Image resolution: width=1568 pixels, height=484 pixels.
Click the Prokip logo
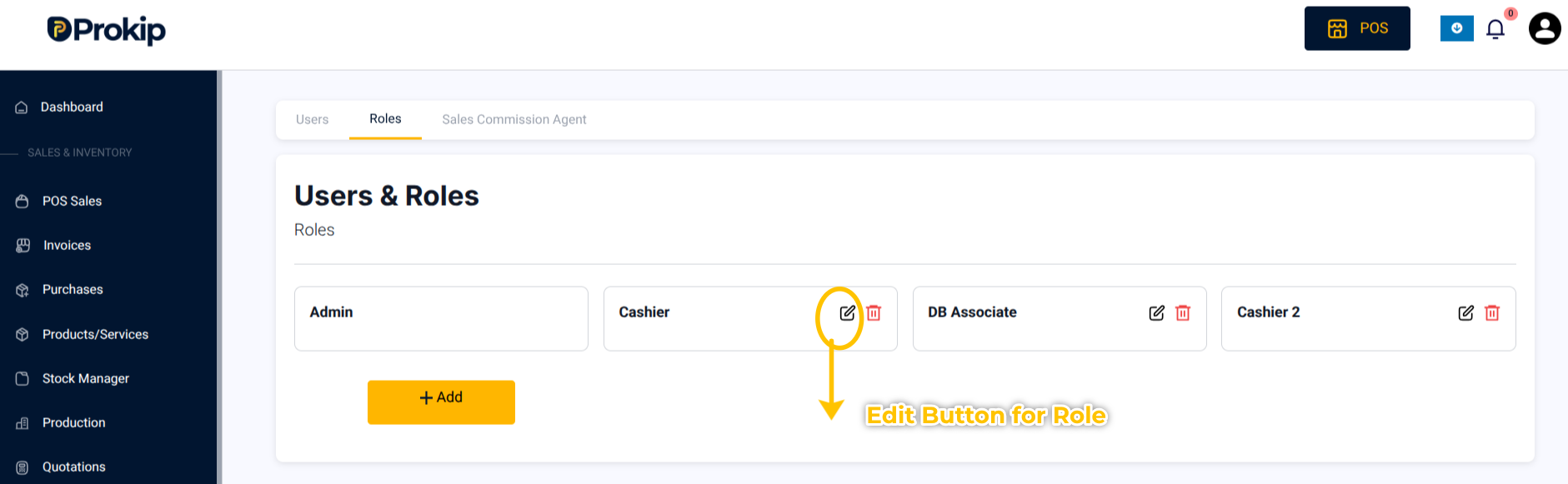pos(107,30)
